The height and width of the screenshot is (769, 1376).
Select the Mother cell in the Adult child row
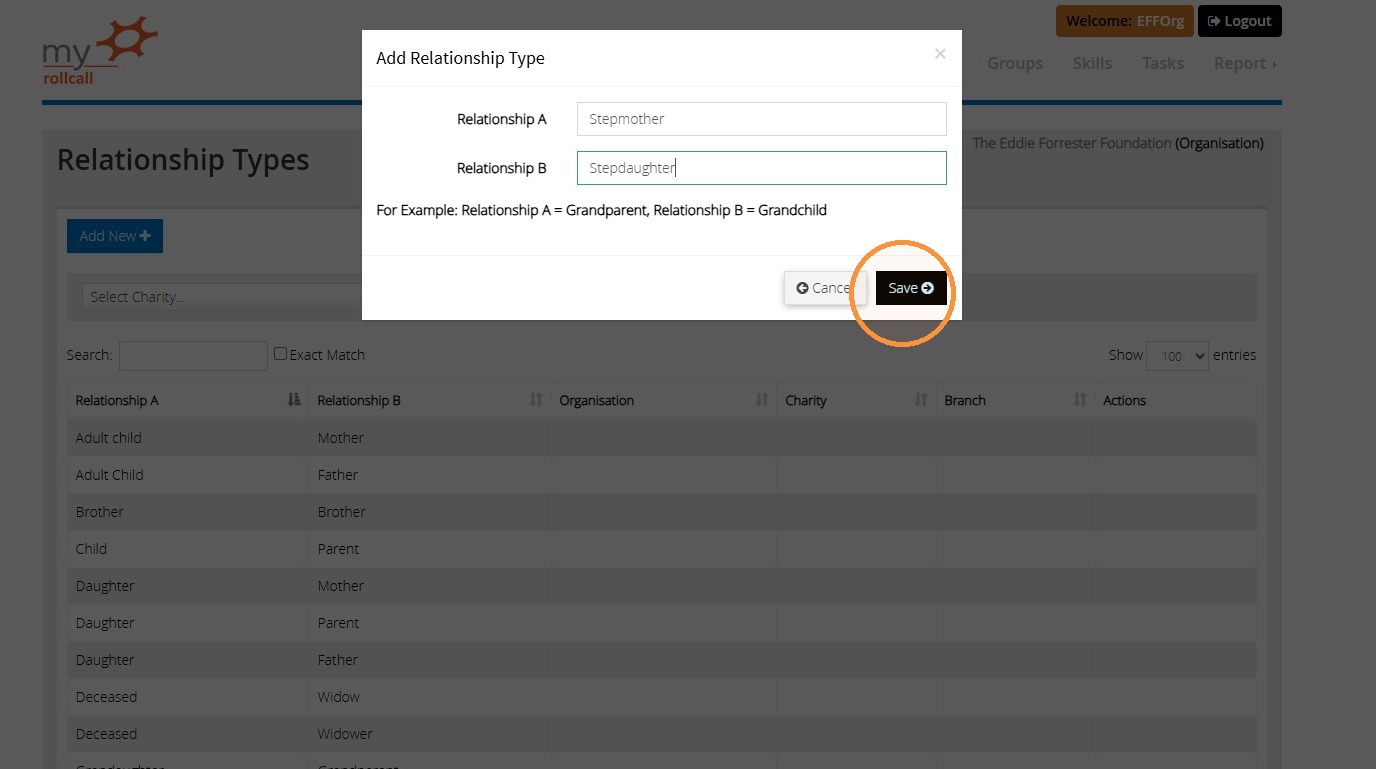430,438
